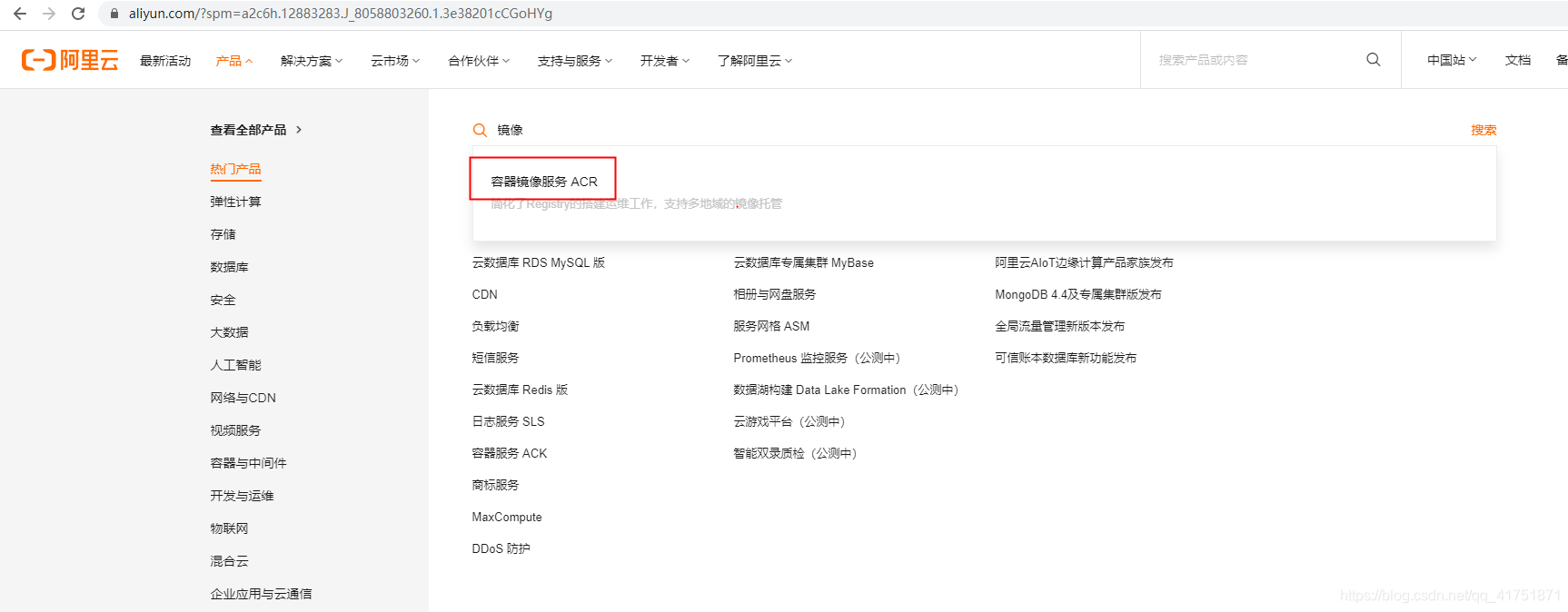Expand 支持与服务 dropdown
The image size is (1568, 612).
coord(575,61)
